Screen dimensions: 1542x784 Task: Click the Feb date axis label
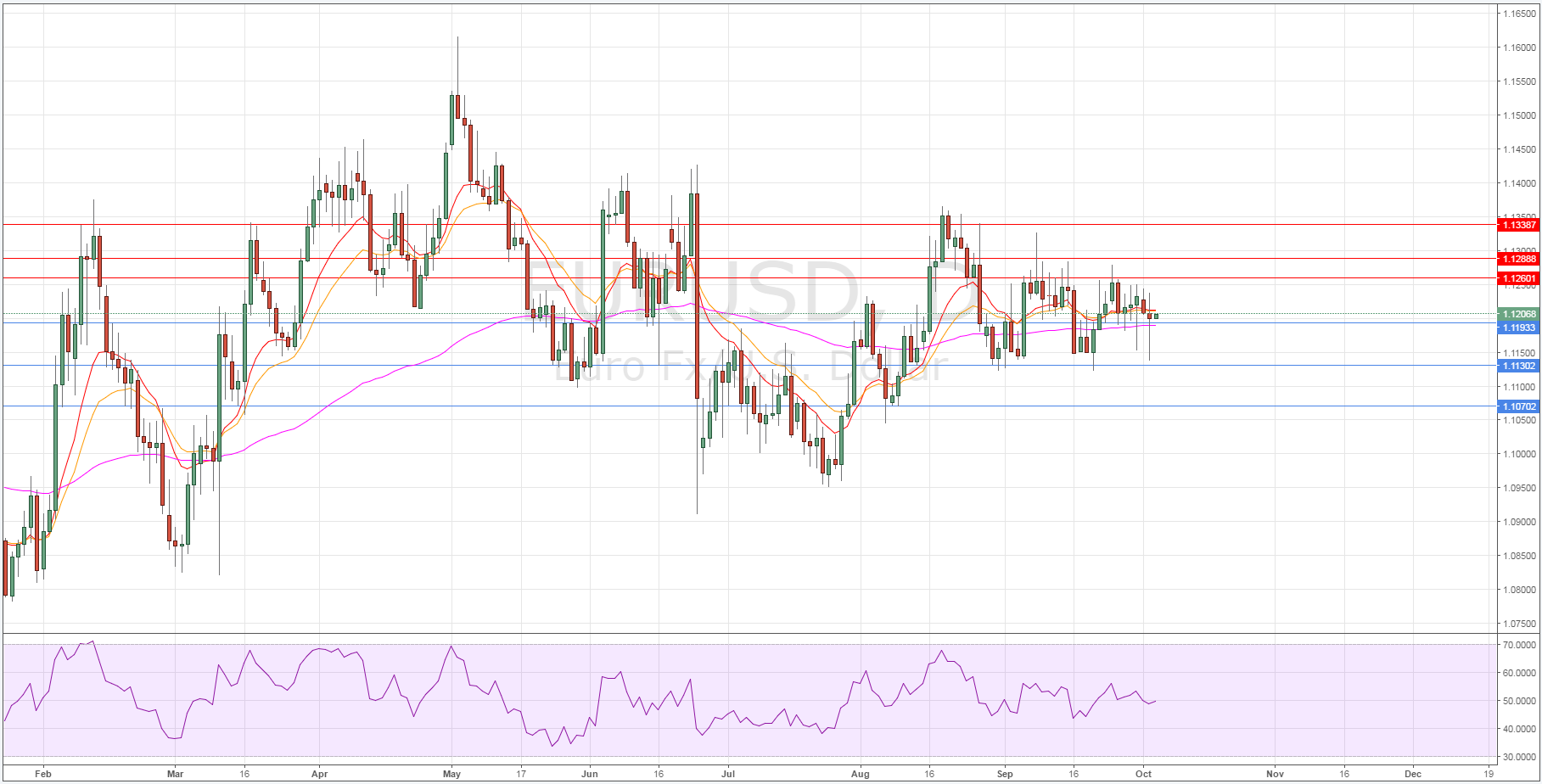43,774
